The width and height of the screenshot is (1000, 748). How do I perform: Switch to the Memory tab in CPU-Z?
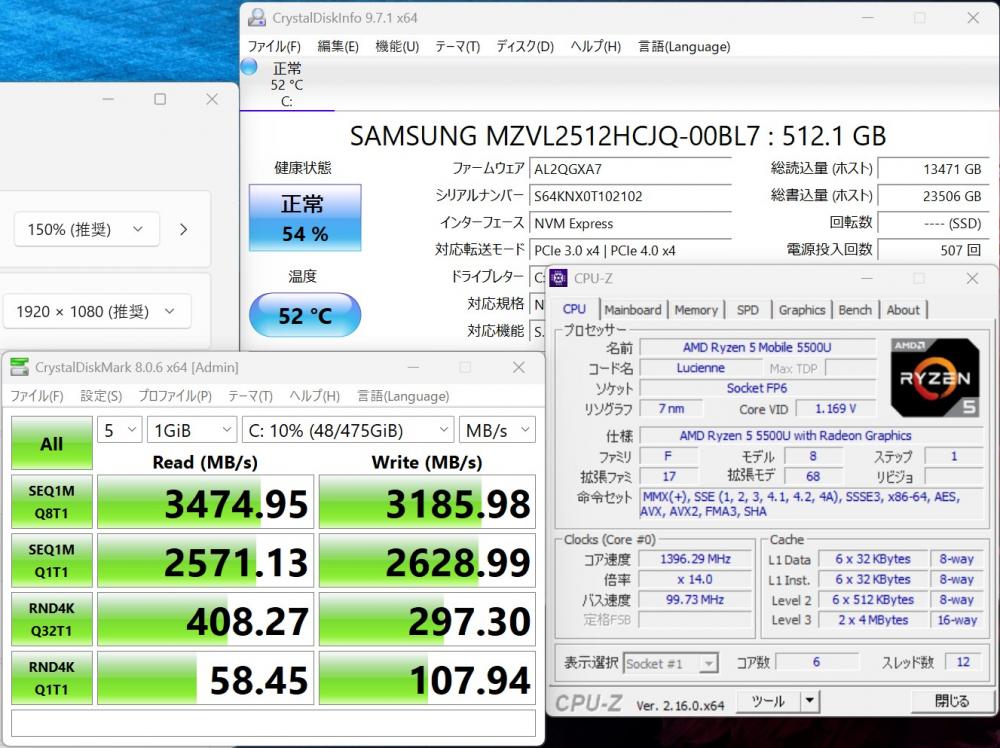[x=696, y=310]
